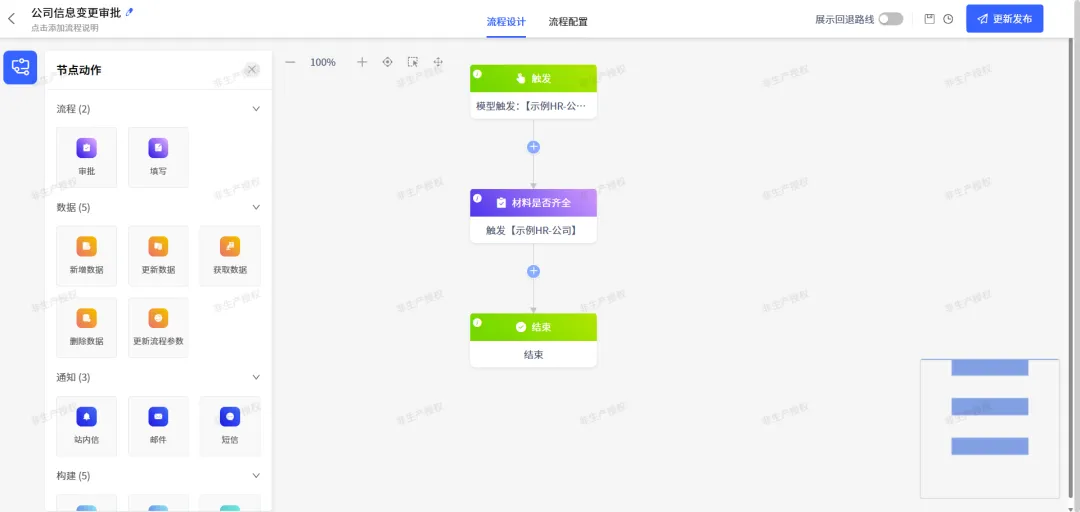Click the 公司信息变更审批 title

[76, 12]
